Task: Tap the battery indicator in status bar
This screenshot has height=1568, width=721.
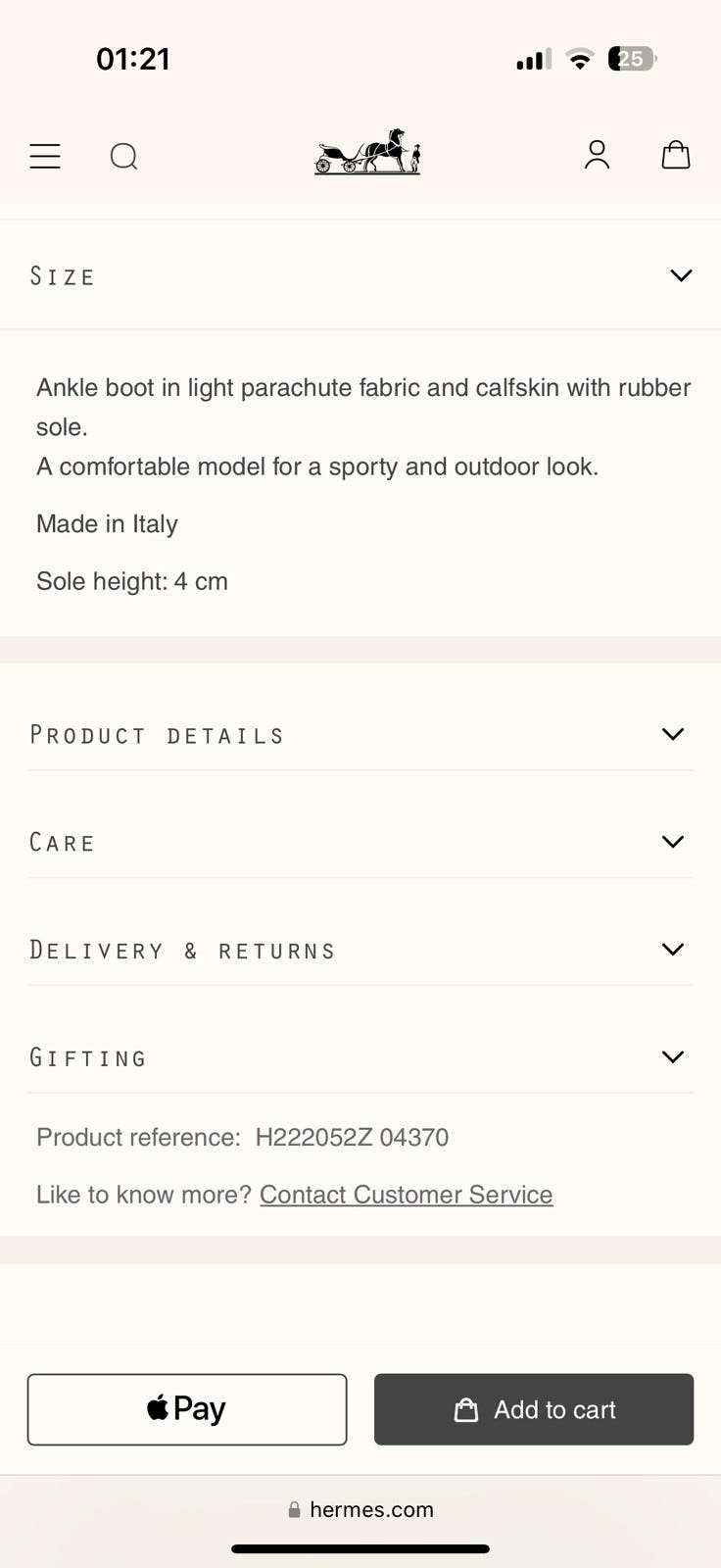Action: pos(632,59)
